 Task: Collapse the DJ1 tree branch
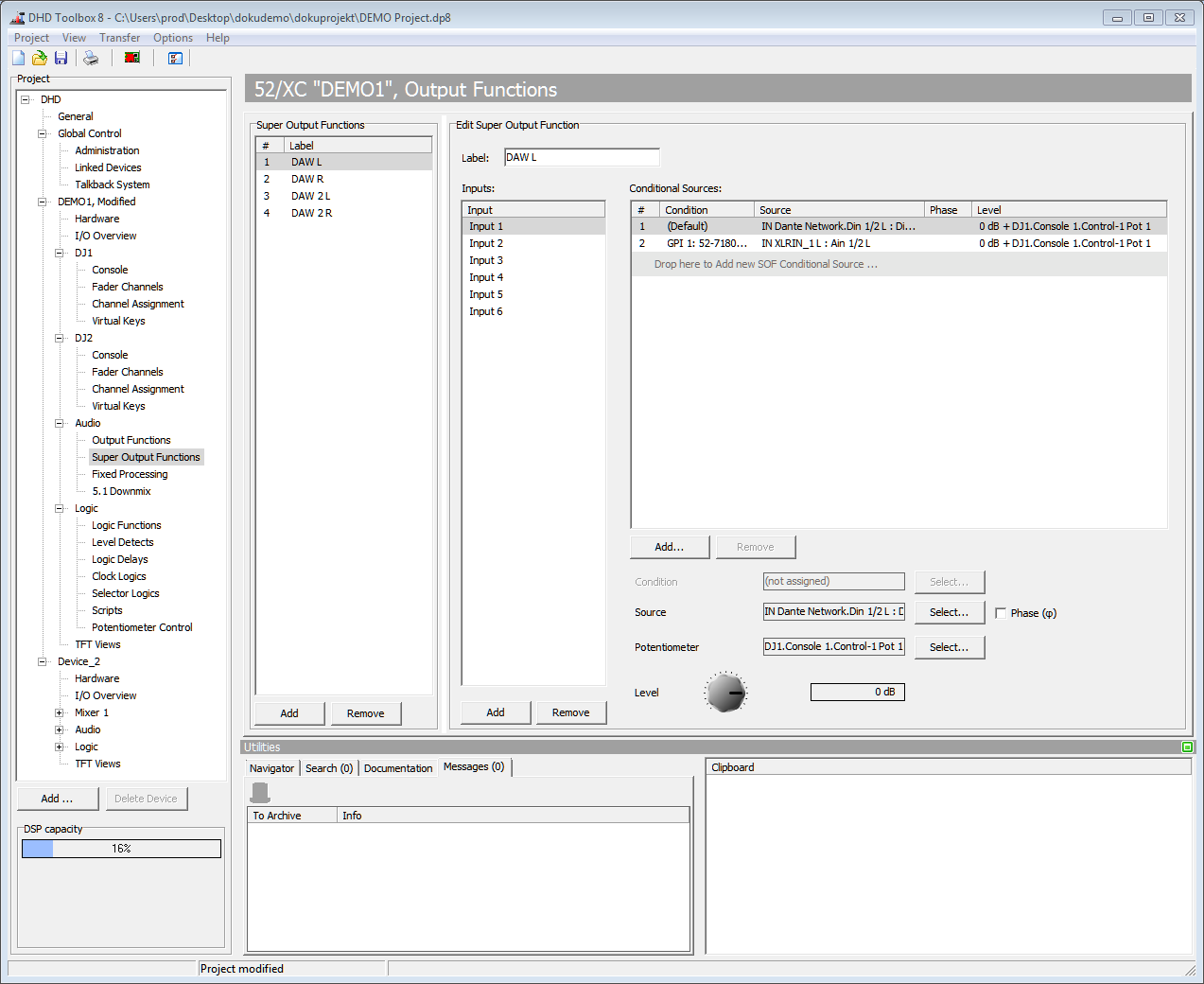click(x=59, y=253)
